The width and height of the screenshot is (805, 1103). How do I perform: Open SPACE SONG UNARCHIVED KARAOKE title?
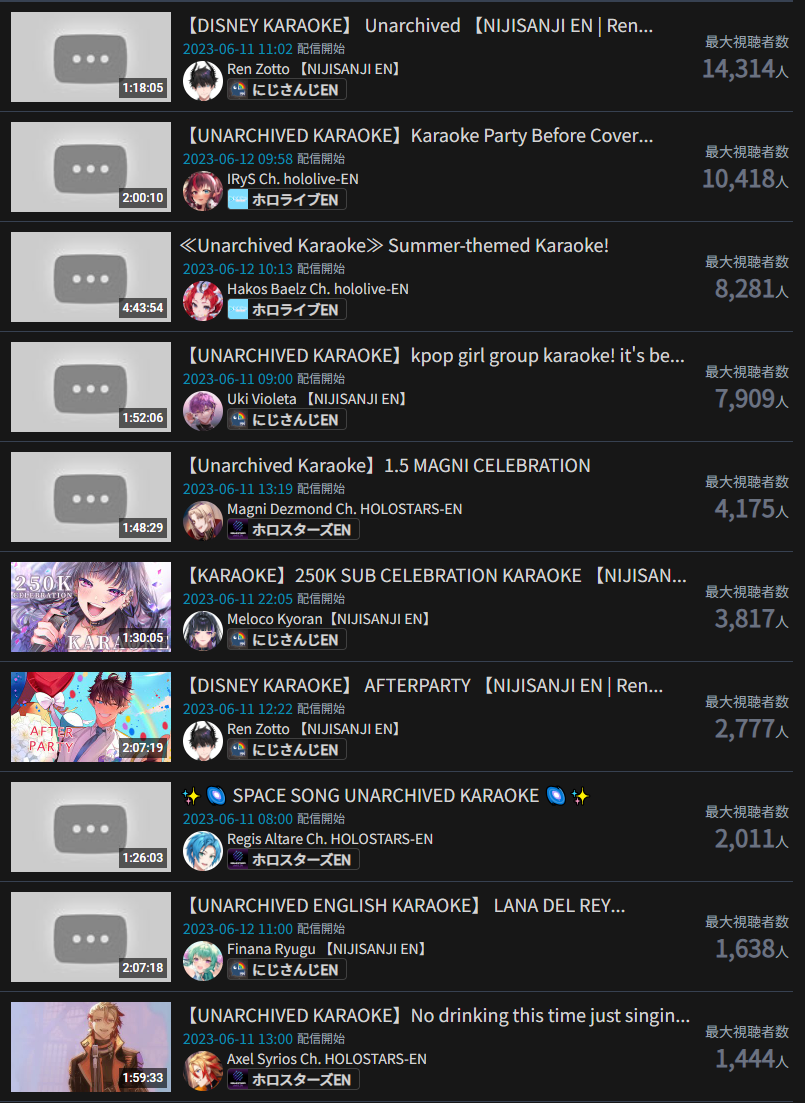(386, 796)
